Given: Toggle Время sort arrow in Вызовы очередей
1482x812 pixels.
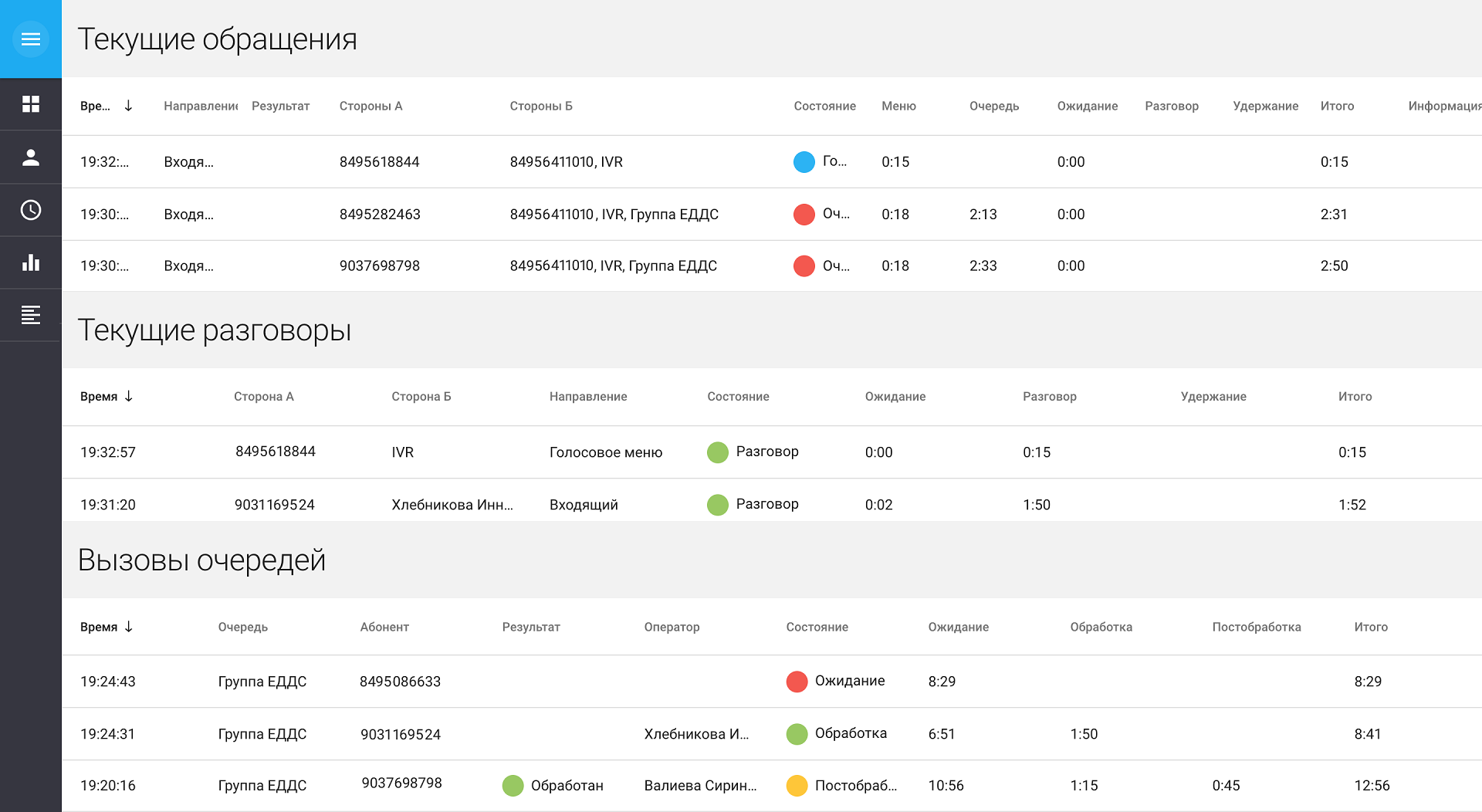Looking at the screenshot, I should (x=129, y=627).
